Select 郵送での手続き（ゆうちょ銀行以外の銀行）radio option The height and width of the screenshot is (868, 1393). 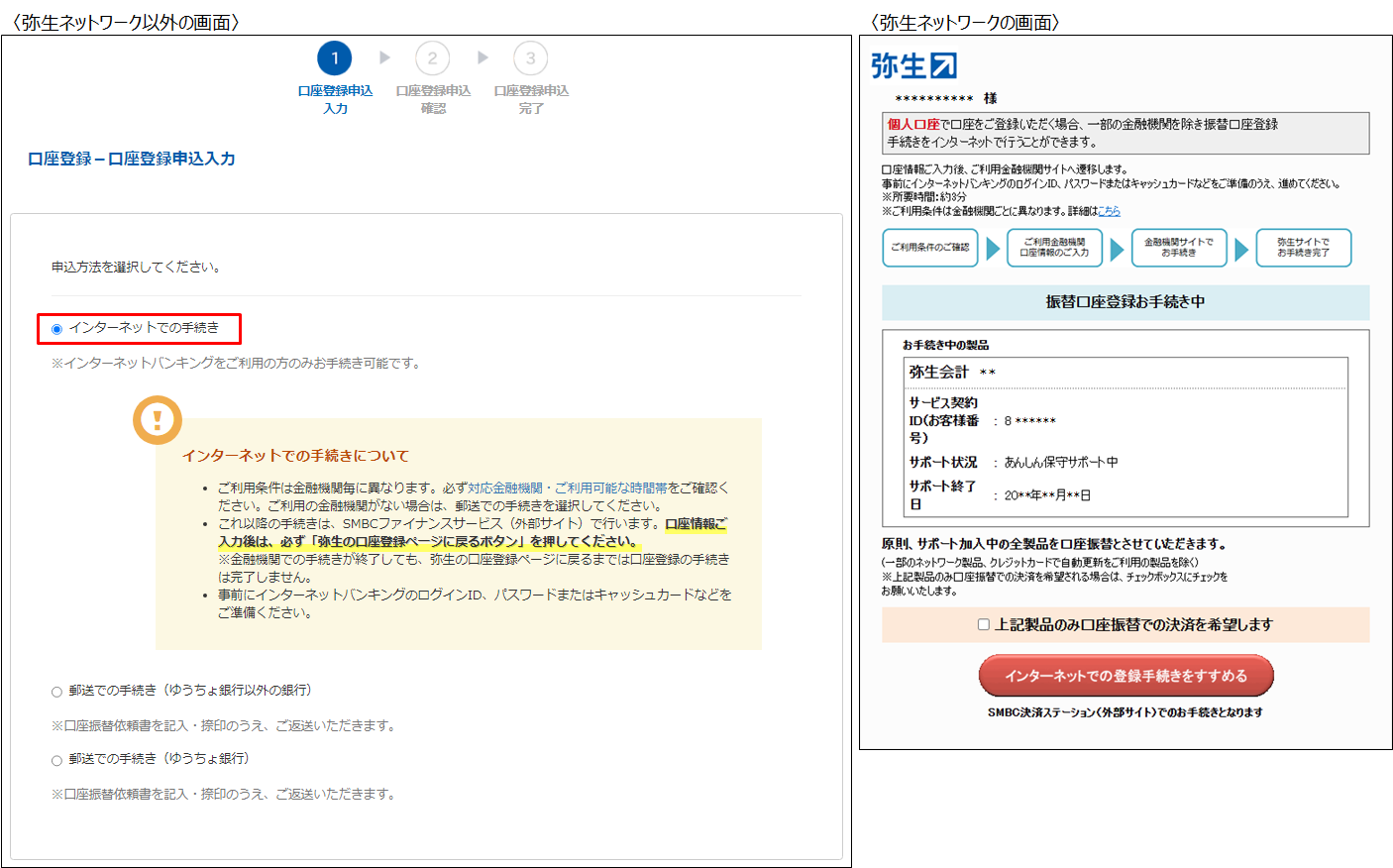pyautogui.click(x=56, y=692)
